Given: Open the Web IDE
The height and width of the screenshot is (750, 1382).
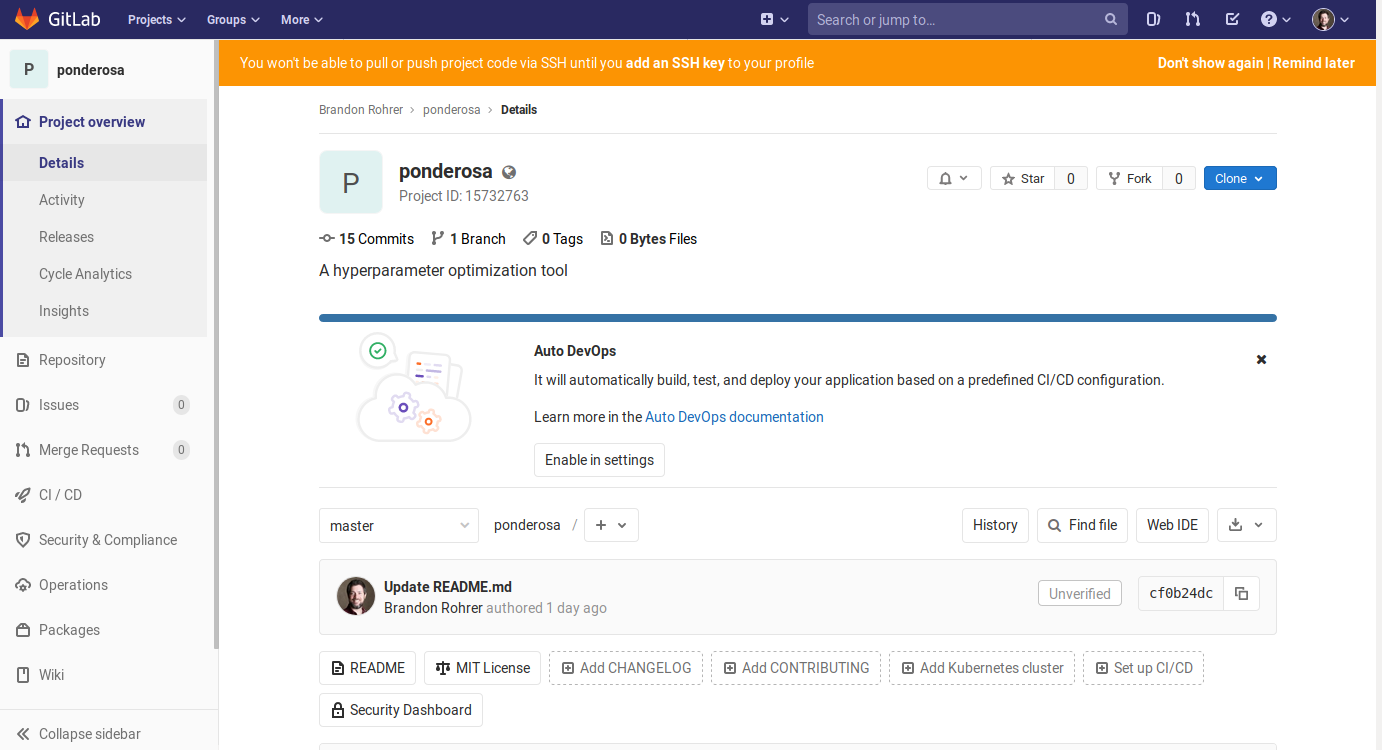Looking at the screenshot, I should pos(1172,525).
